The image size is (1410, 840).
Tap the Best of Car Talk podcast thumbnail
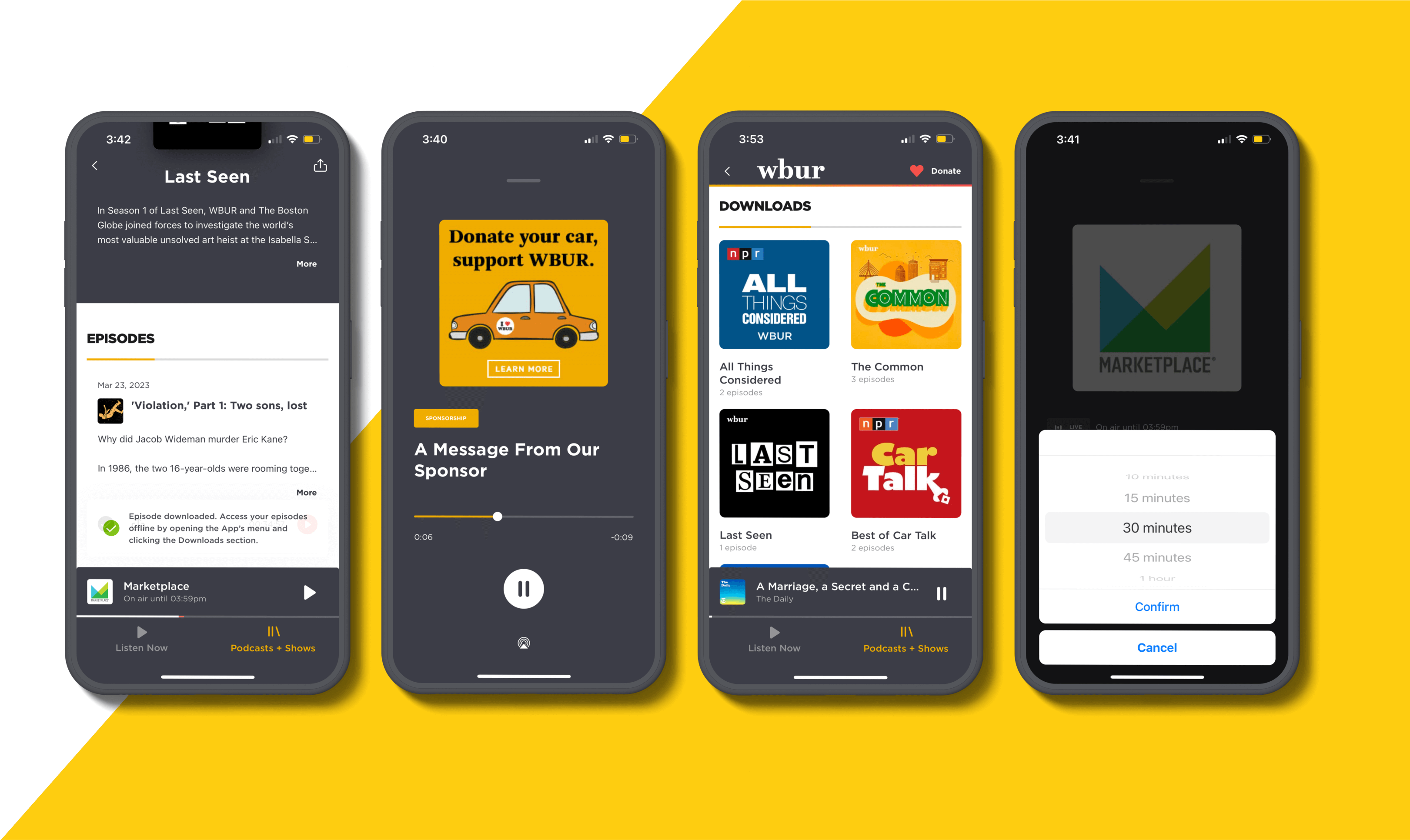point(900,465)
